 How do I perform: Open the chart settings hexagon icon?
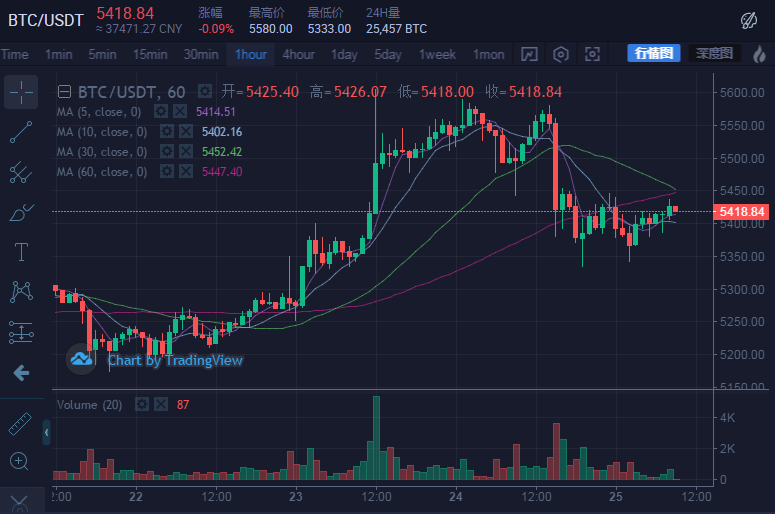click(x=561, y=54)
